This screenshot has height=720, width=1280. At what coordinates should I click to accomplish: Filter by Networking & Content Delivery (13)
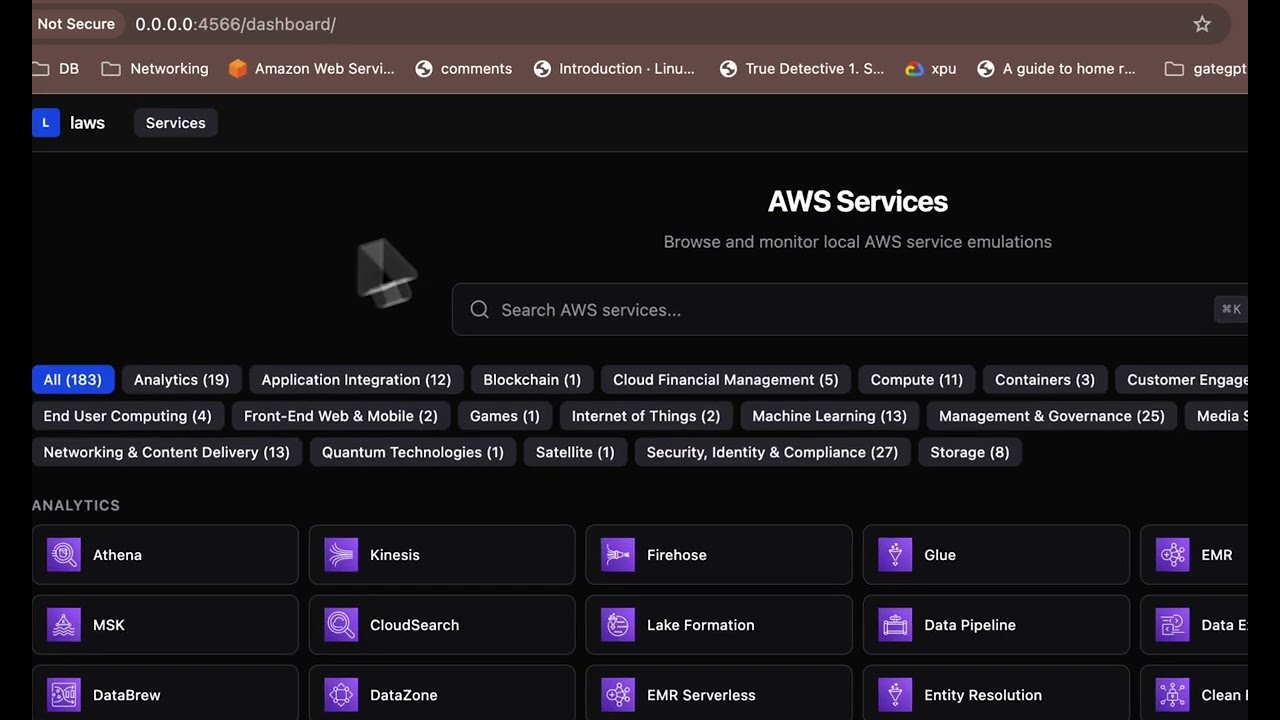click(x=167, y=452)
